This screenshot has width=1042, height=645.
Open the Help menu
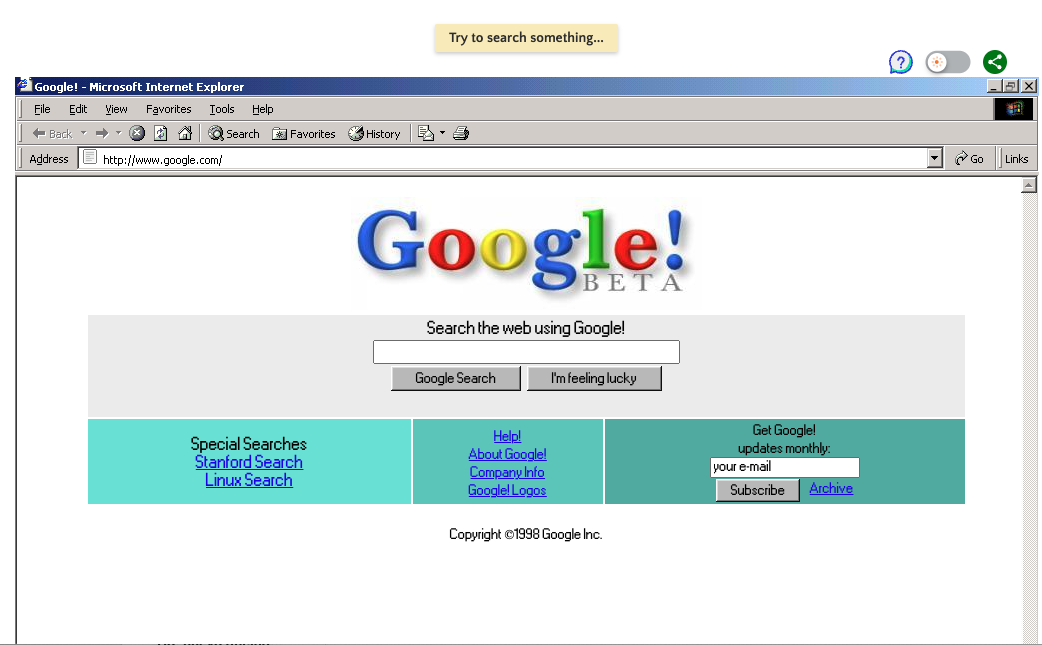coord(262,109)
